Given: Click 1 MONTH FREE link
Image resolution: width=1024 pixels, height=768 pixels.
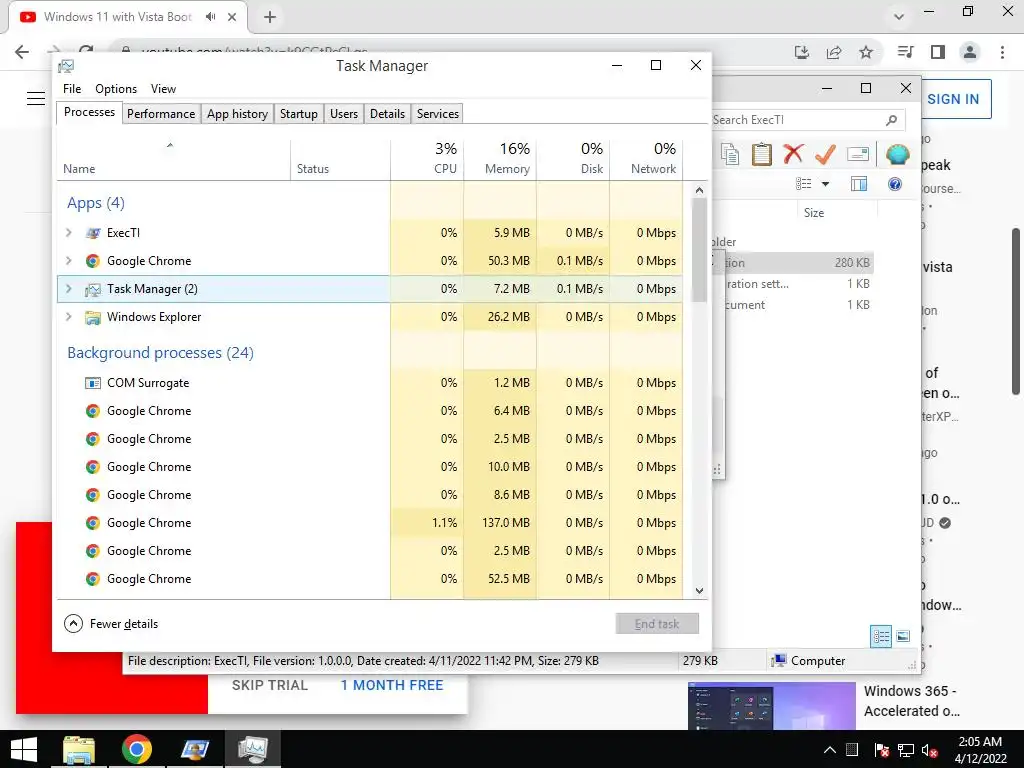Looking at the screenshot, I should coord(392,685).
